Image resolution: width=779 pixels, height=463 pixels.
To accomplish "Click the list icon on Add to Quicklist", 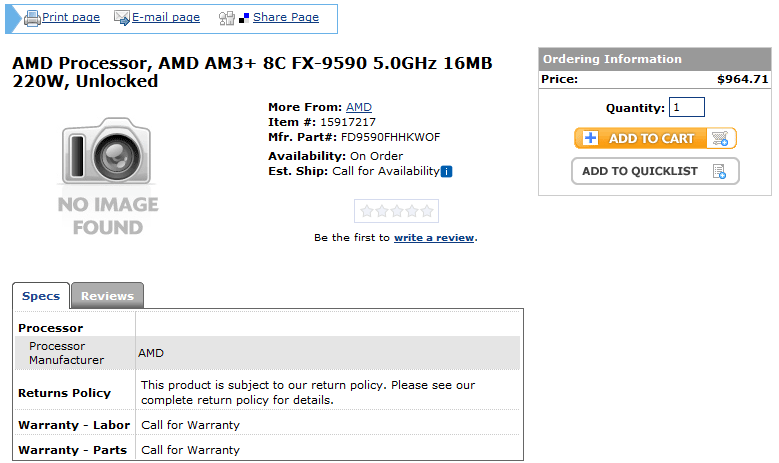I will coord(720,171).
